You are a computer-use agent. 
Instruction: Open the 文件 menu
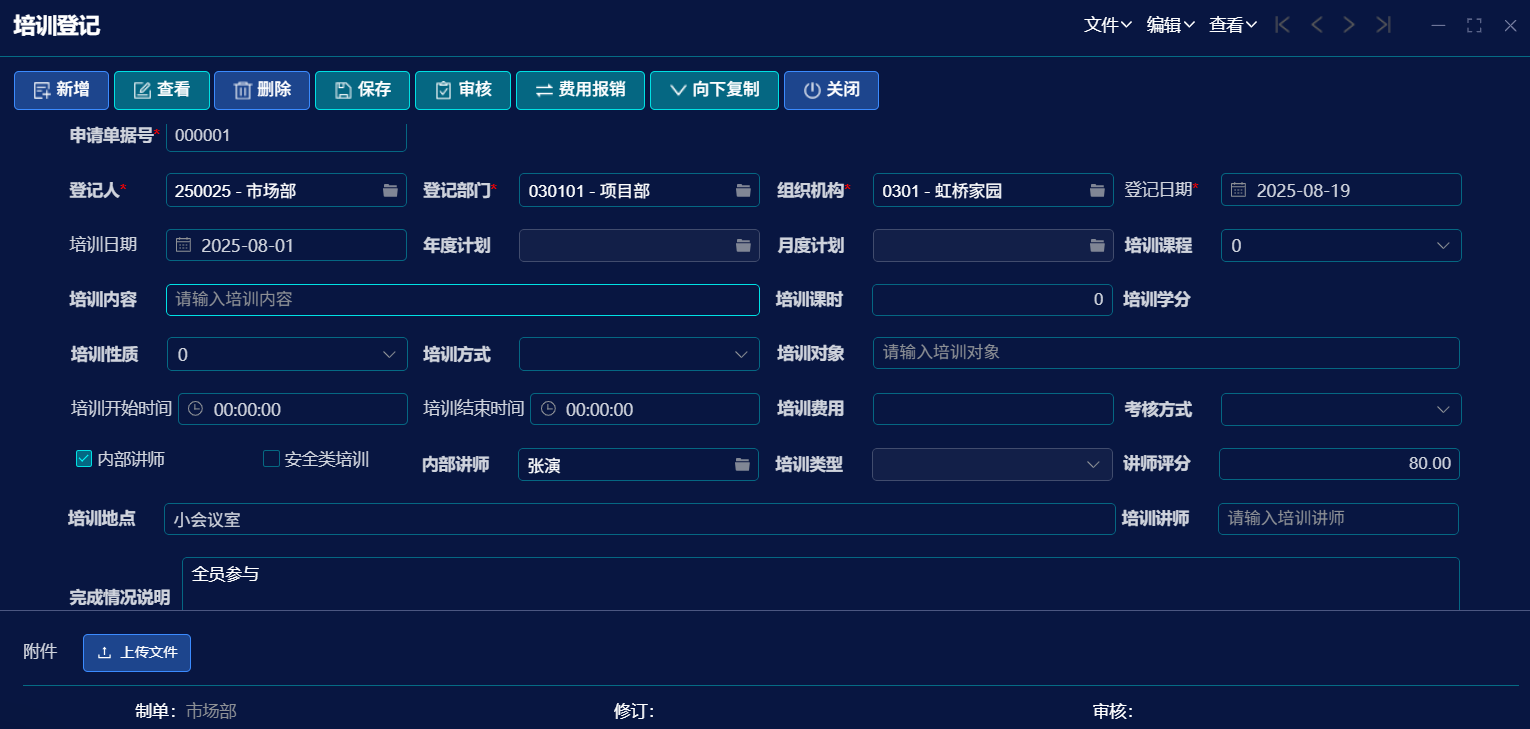click(1107, 25)
